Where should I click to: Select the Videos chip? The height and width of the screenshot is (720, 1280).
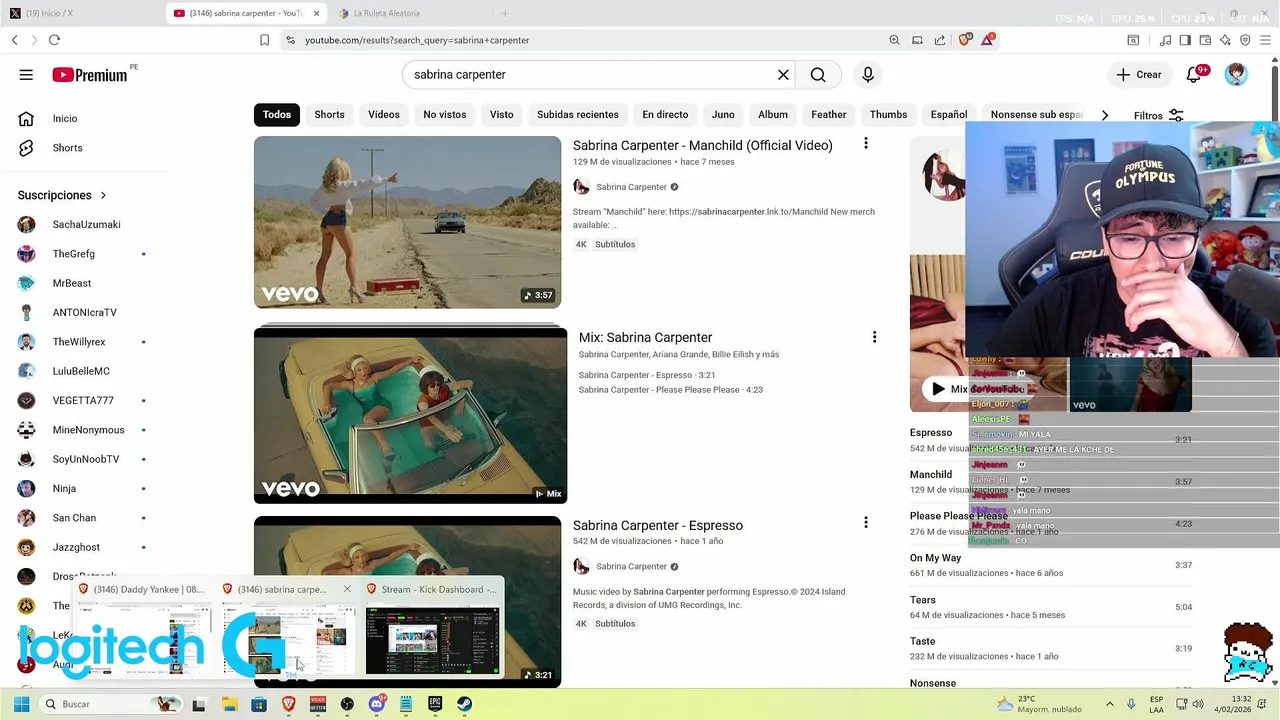384,115
